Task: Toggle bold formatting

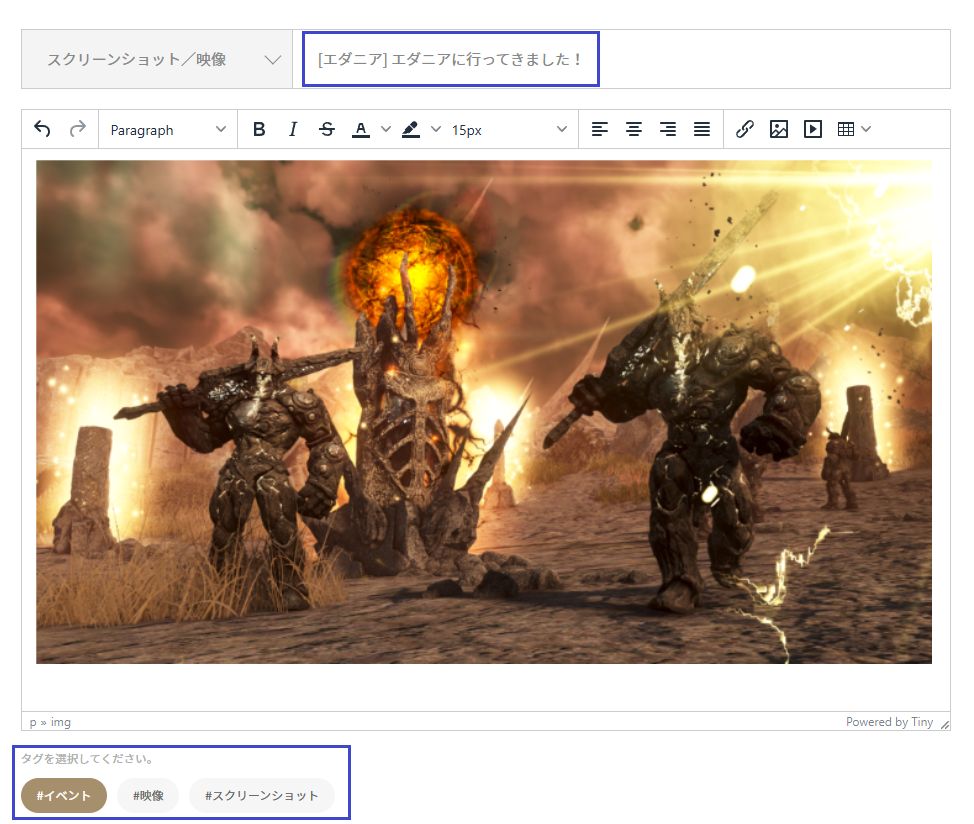Action: coord(259,129)
